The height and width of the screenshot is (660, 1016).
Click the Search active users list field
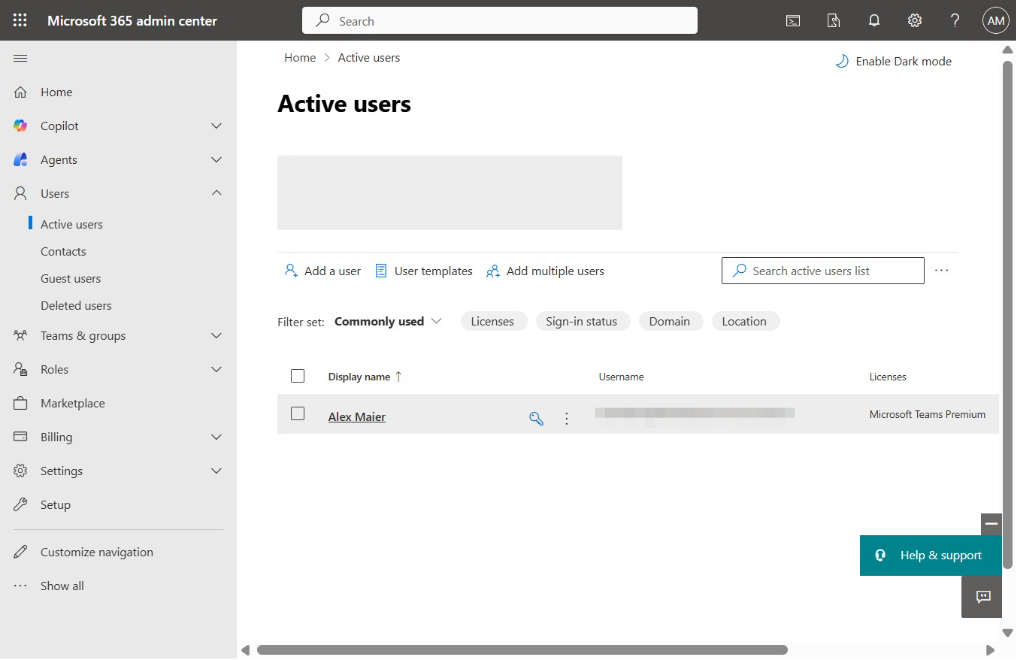[823, 271]
